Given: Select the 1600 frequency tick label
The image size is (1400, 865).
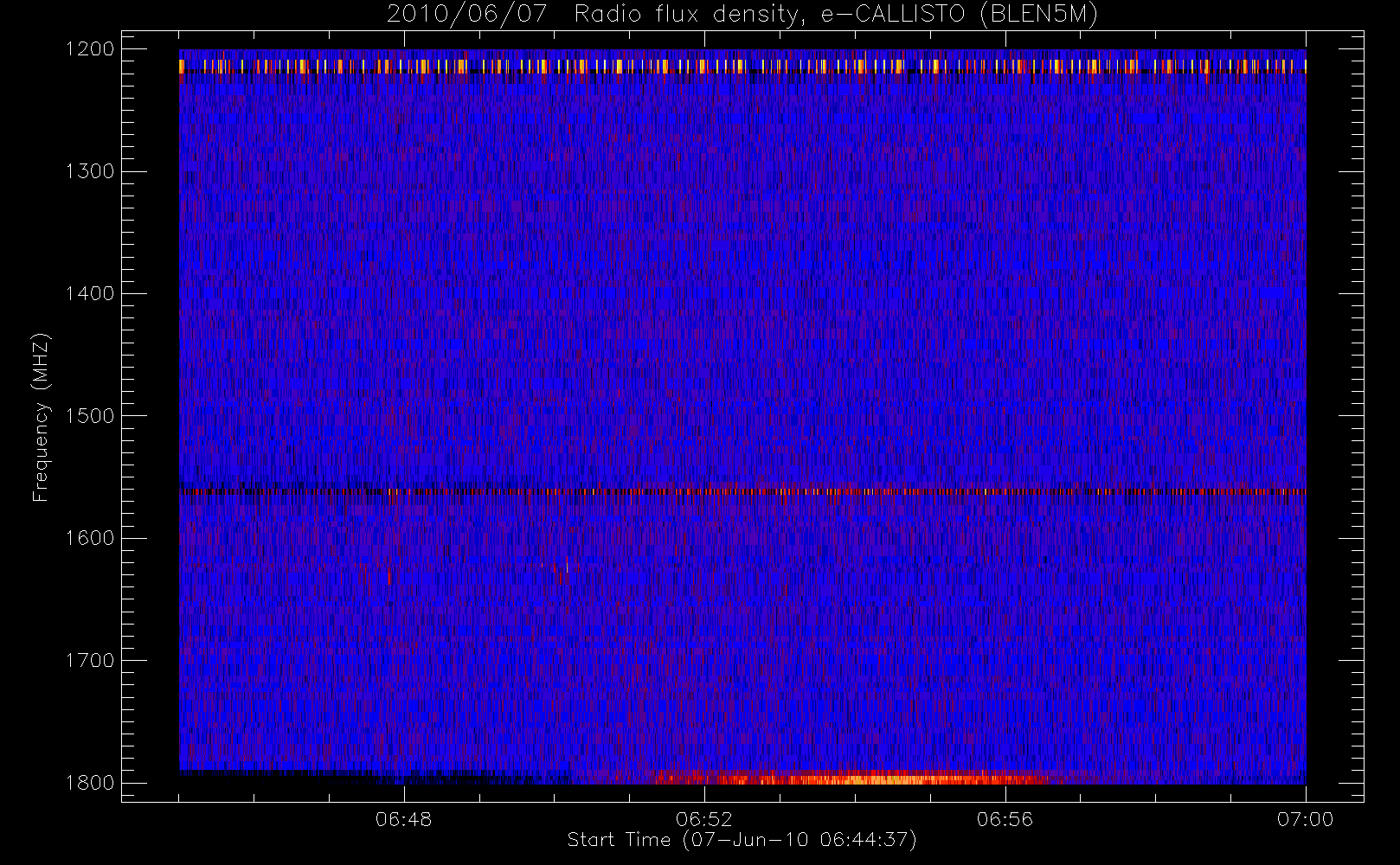Looking at the screenshot, I should point(90,538).
